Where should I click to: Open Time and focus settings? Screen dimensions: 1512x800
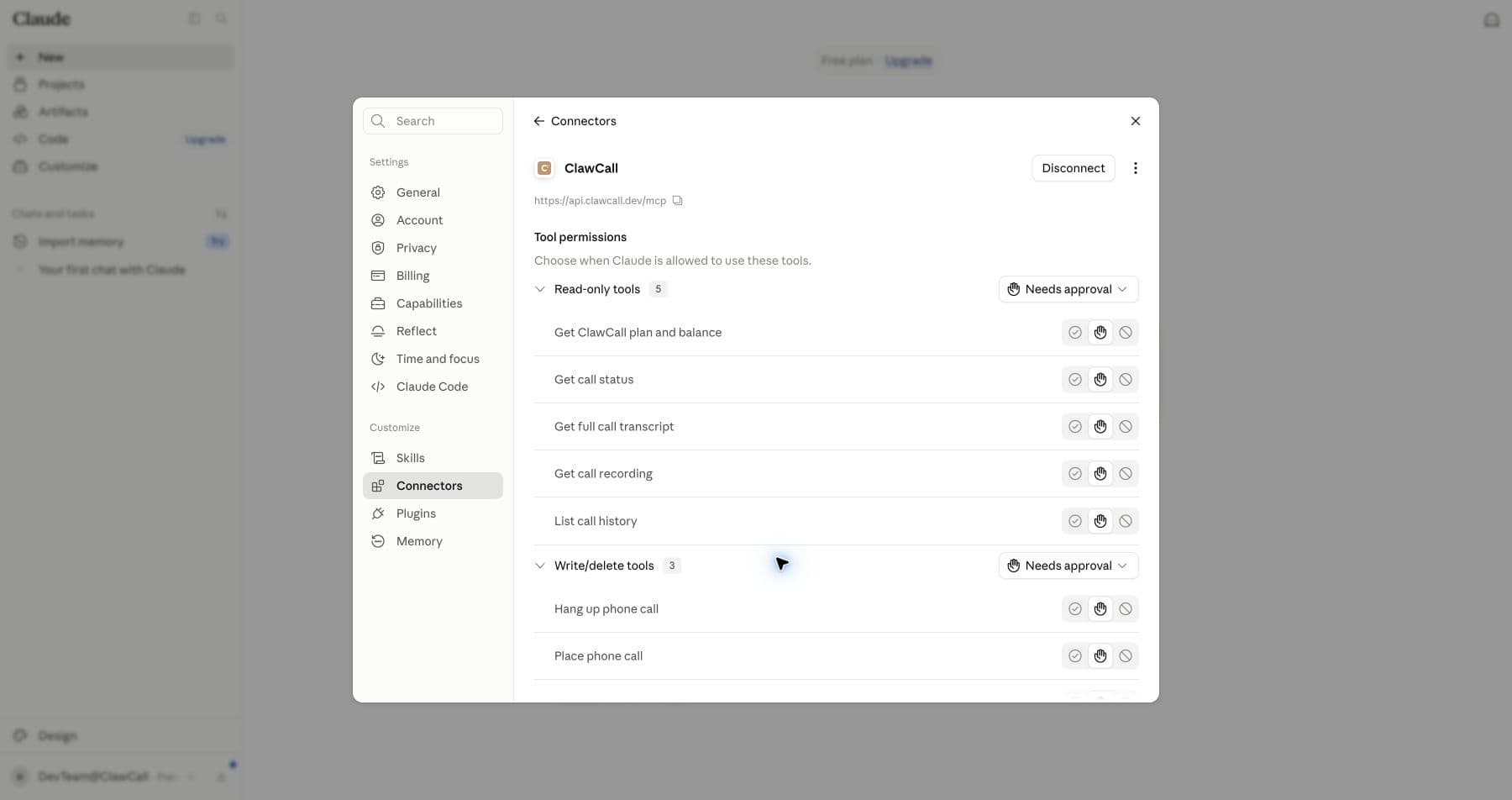tap(433, 359)
